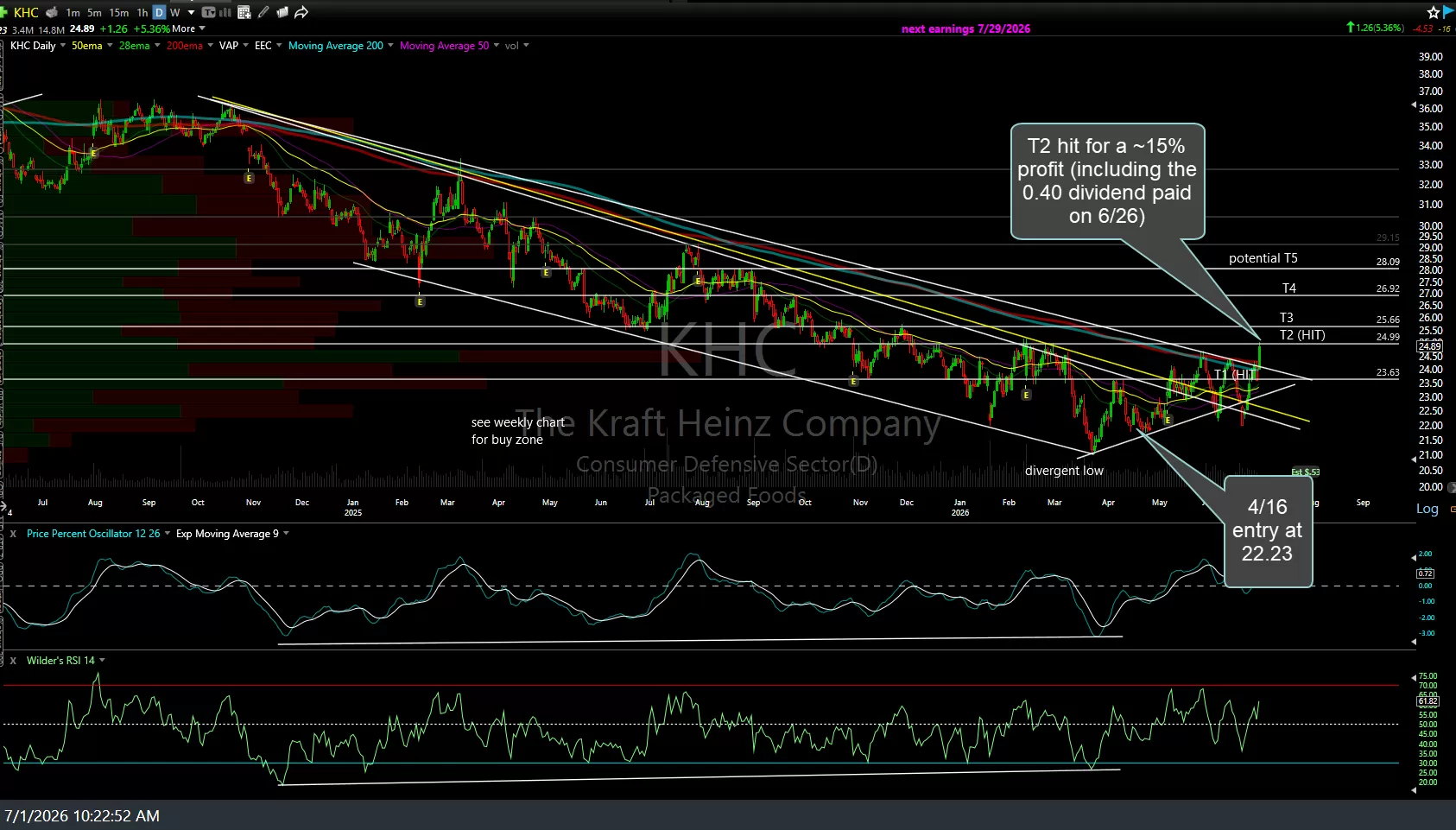Click the T2 hit ~15% profit callout
This screenshot has width=1456, height=830.
pos(1107,181)
